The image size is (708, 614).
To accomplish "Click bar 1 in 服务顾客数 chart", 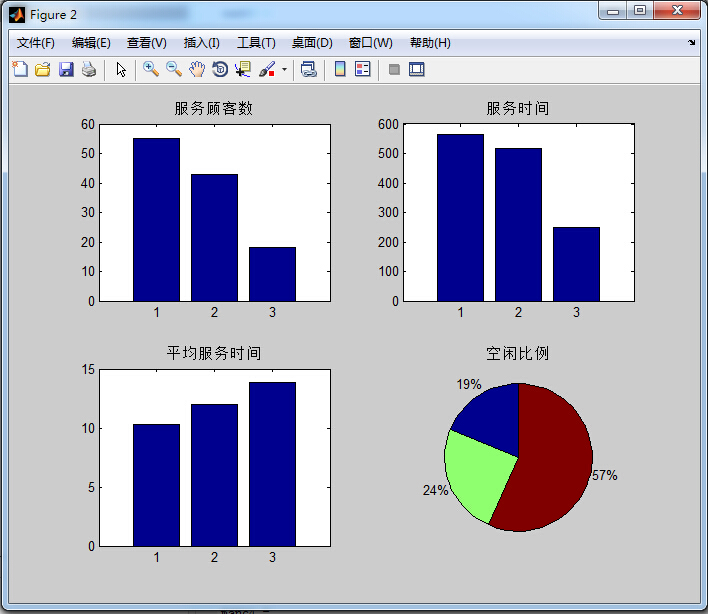I will (x=156, y=220).
